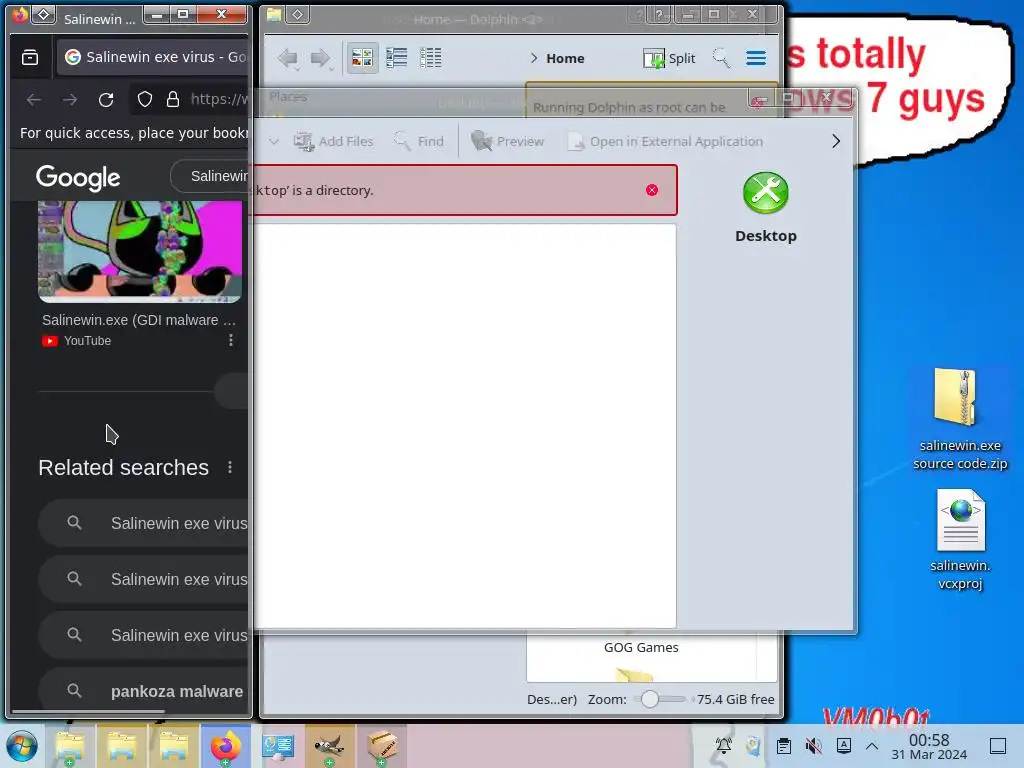Select third Salinewin exe virus related search

[x=145, y=635]
